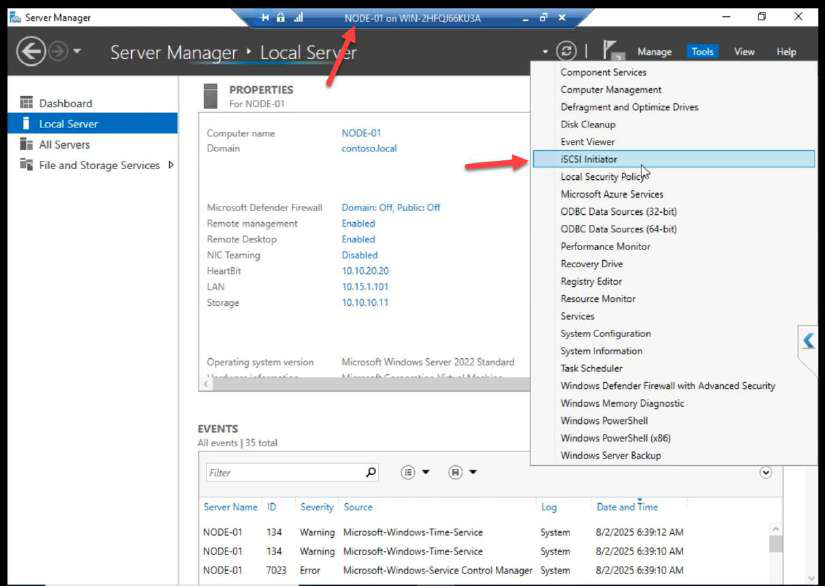Click the contoso.local domain link
Screen dimensions: 825x586
tap(369, 148)
